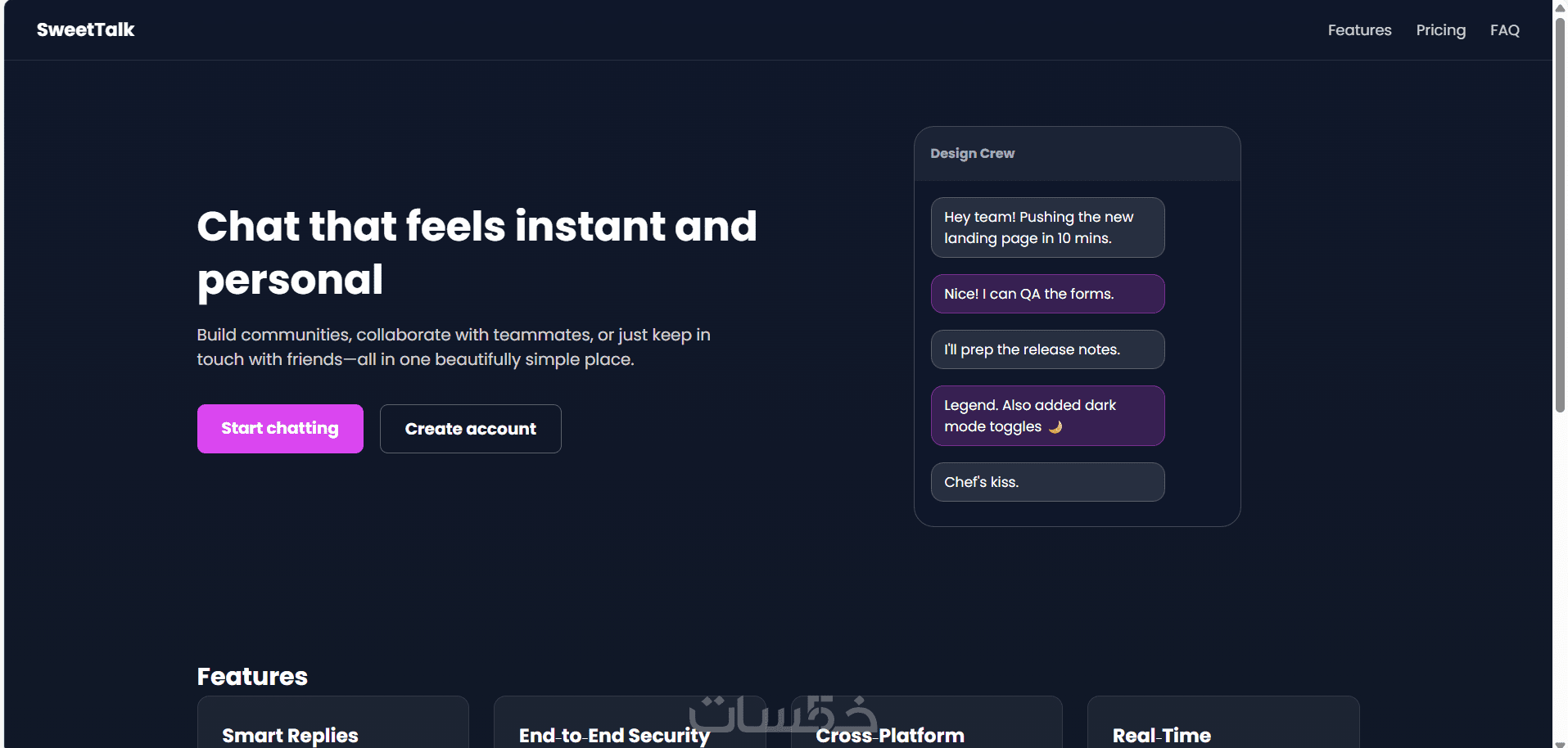Select the 'I'll prep the release notes.' message

coord(1047,349)
